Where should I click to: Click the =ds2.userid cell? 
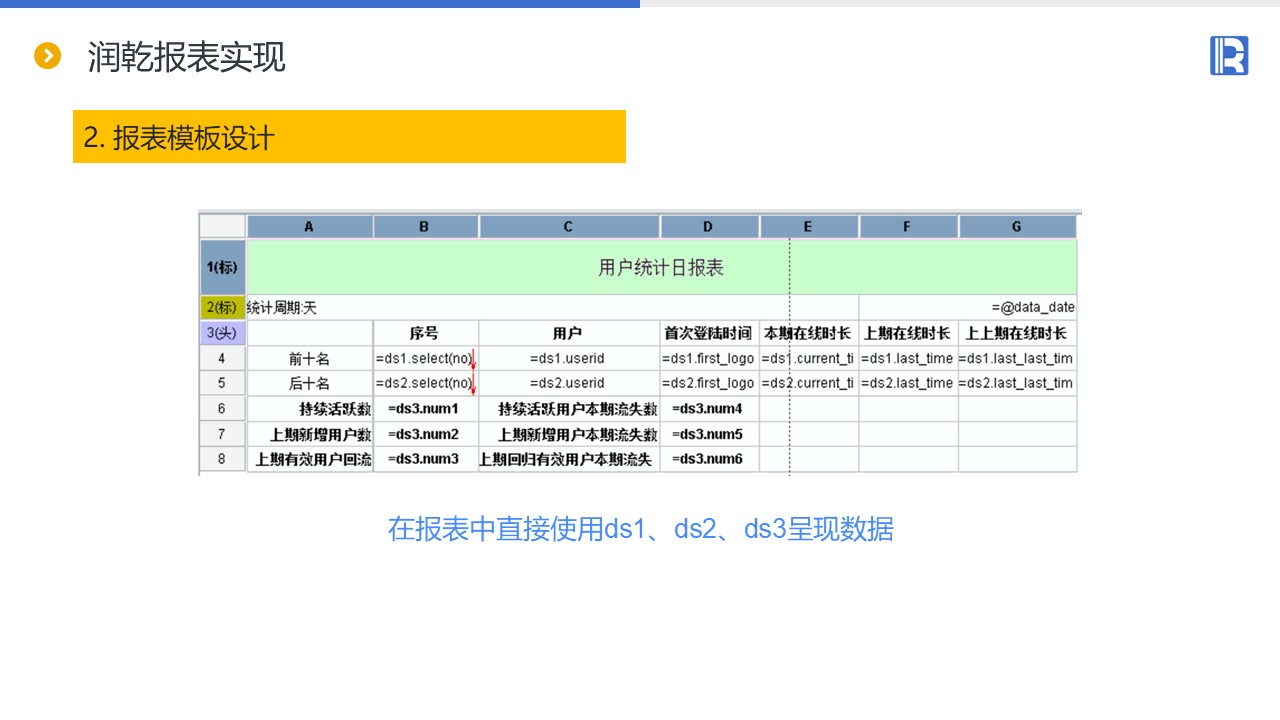[x=569, y=383]
